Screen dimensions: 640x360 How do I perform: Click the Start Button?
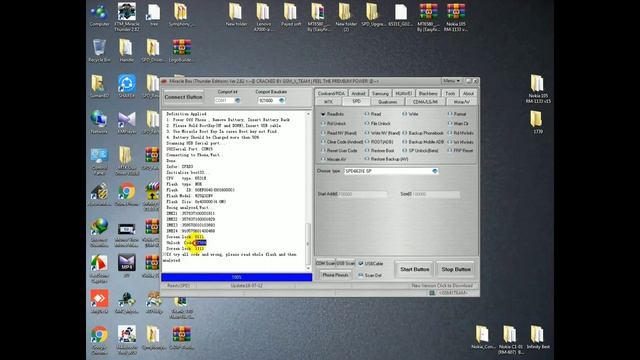coord(414,269)
